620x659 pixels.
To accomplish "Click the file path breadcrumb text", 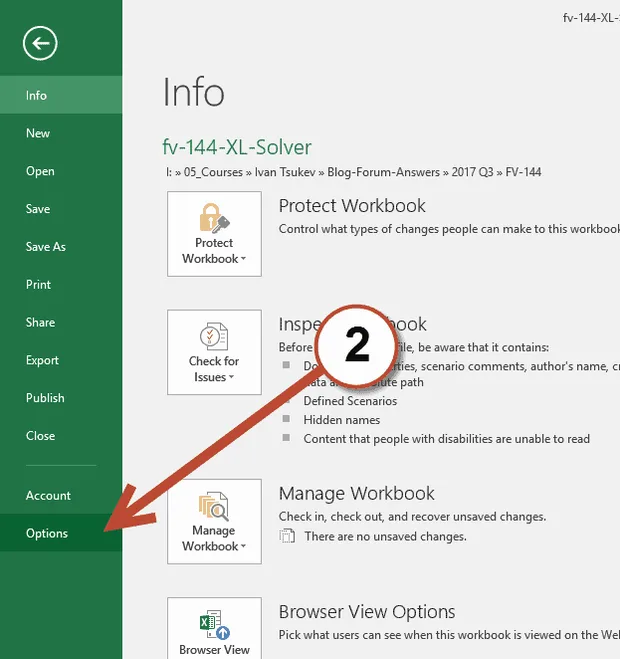I will pos(354,172).
